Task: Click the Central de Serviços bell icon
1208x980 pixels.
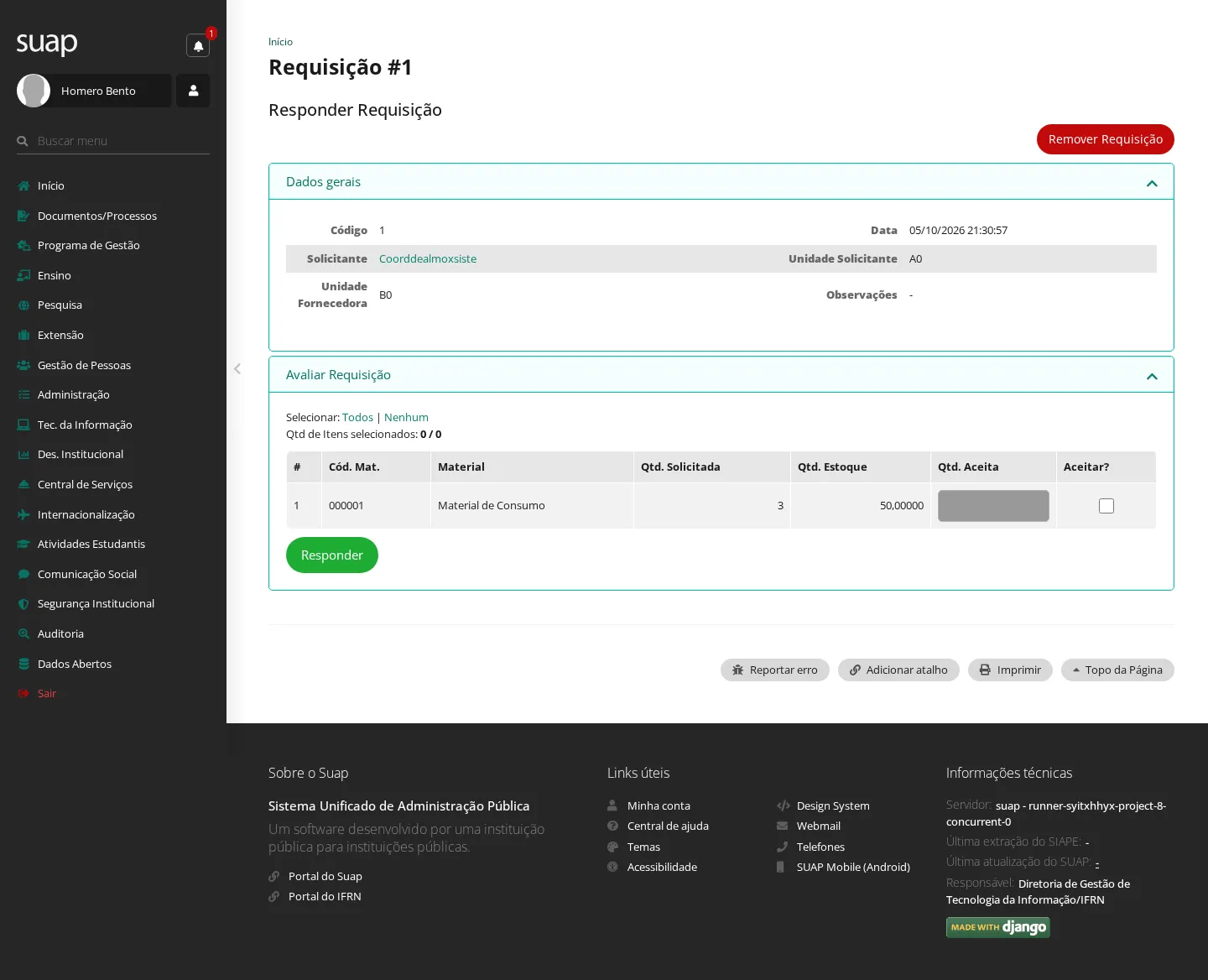Action: [x=23, y=484]
